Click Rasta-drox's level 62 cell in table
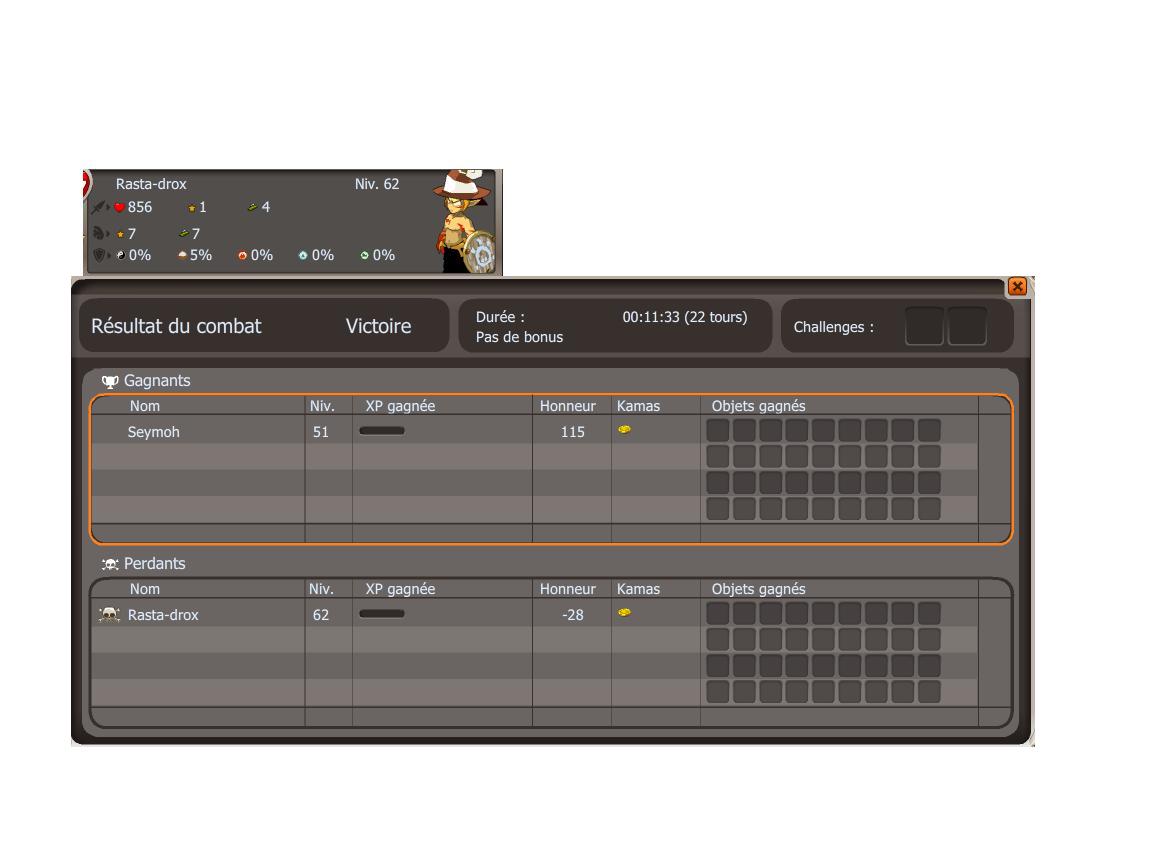This screenshot has height=864, width=1152. 321,615
